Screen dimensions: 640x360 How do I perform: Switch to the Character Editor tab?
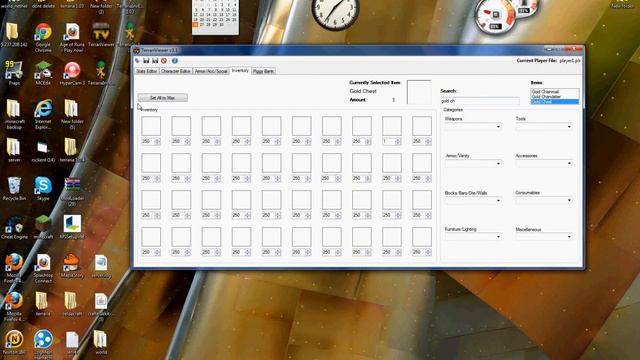click(x=176, y=71)
